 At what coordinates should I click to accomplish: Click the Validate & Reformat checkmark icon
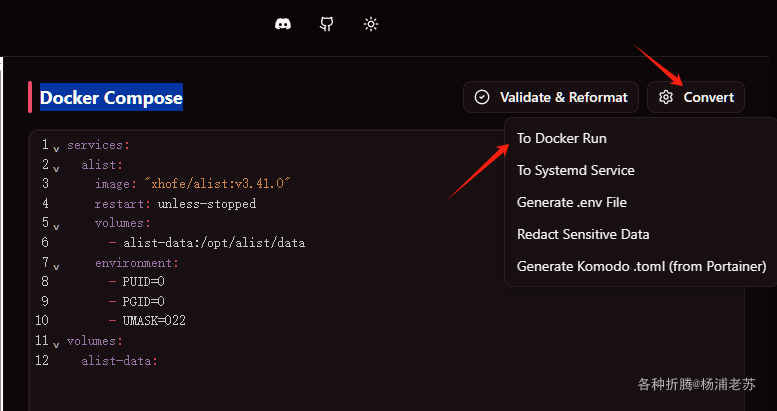pyautogui.click(x=482, y=97)
